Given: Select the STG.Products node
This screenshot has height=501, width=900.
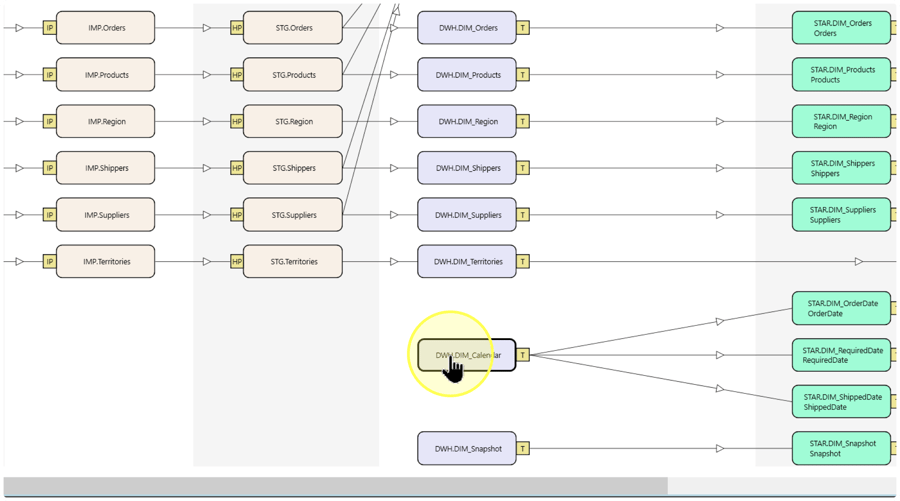Looking at the screenshot, I should pyautogui.click(x=293, y=75).
